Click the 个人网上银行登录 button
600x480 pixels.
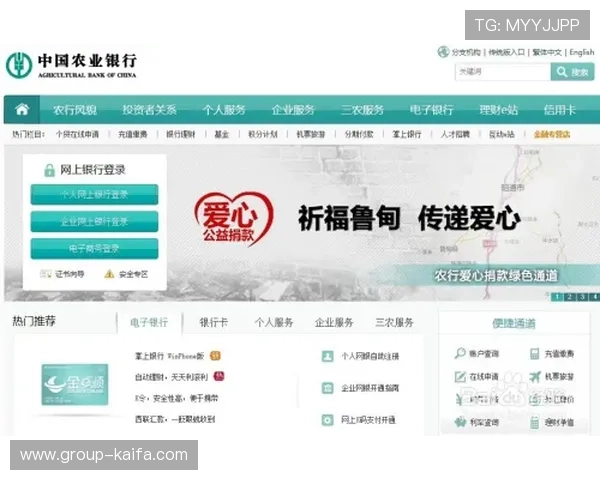click(x=94, y=194)
